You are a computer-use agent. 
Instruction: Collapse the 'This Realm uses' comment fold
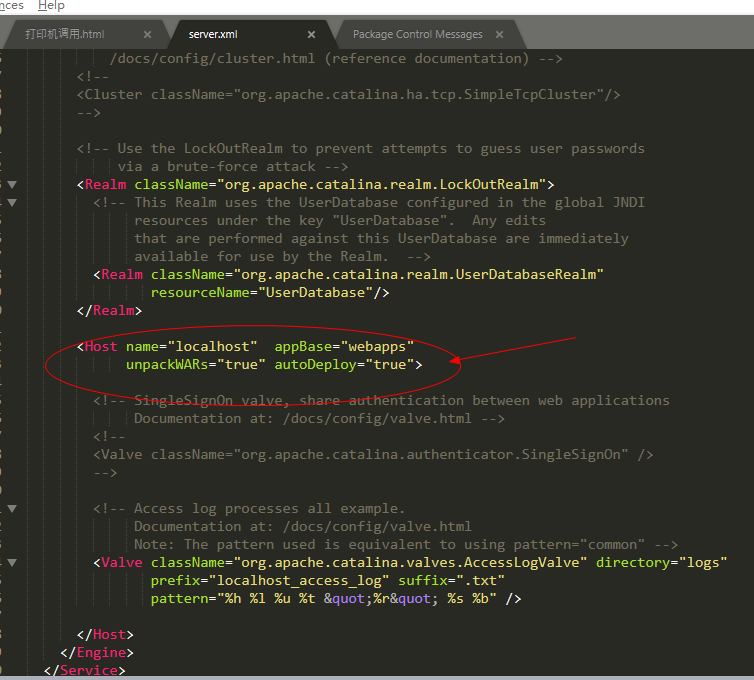click(x=13, y=202)
